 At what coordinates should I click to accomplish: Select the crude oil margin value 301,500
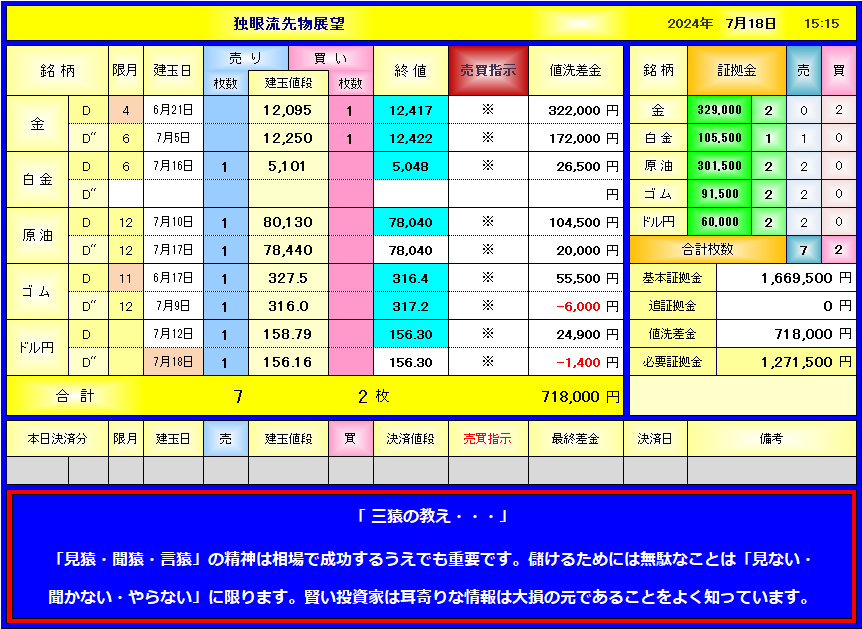pos(719,166)
